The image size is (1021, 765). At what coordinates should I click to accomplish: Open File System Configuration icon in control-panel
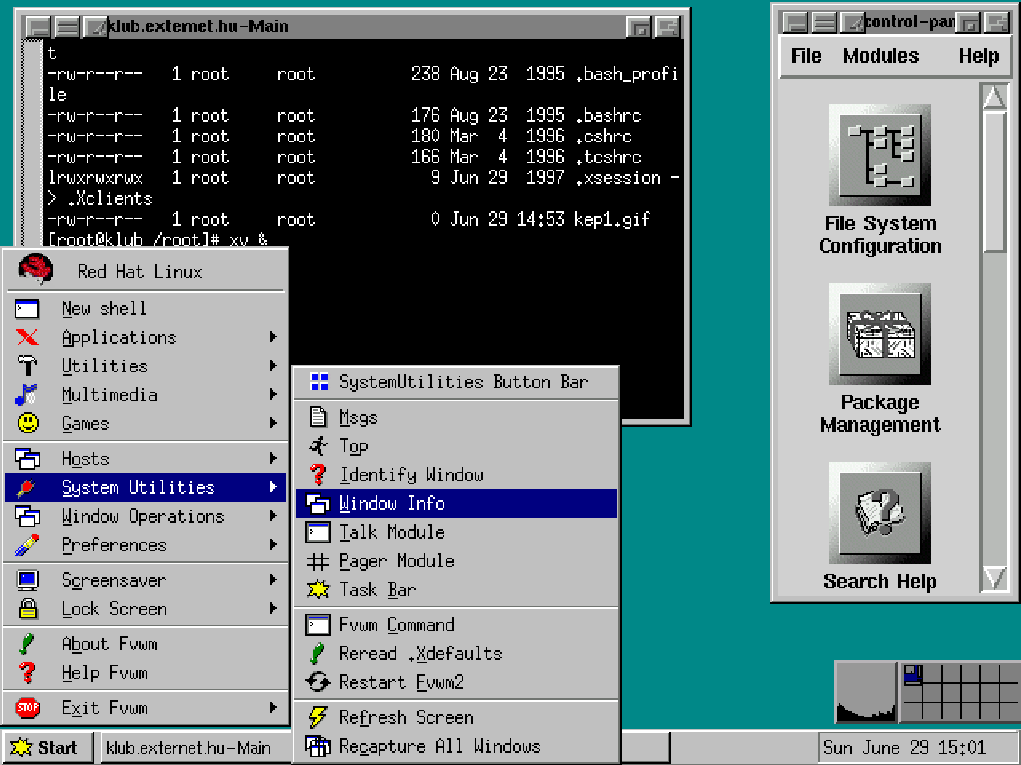pos(880,155)
